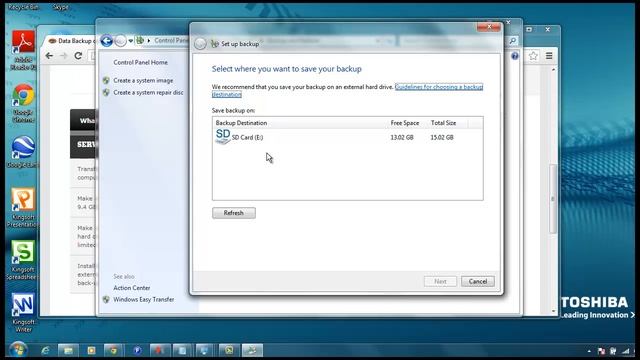640x360 pixels.
Task: Click Chrome's forward arrow button
Action: [63, 56]
